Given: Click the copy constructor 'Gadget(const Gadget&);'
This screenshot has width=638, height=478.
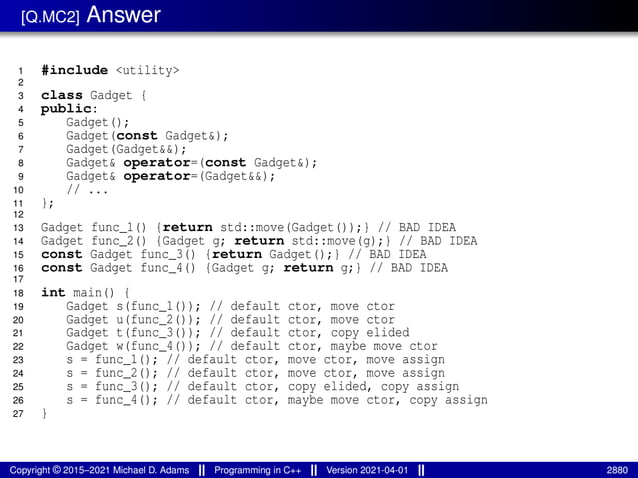Looking at the screenshot, I should coord(147,135).
